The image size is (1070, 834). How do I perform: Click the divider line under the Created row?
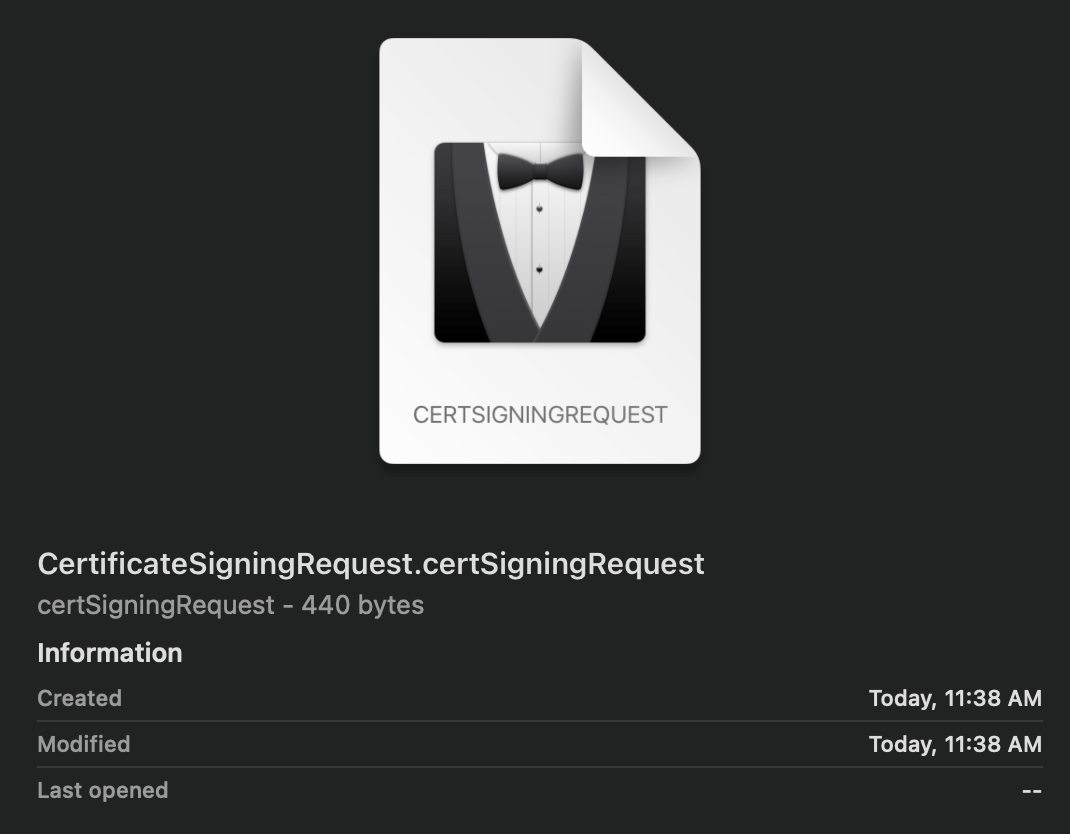click(x=540, y=721)
